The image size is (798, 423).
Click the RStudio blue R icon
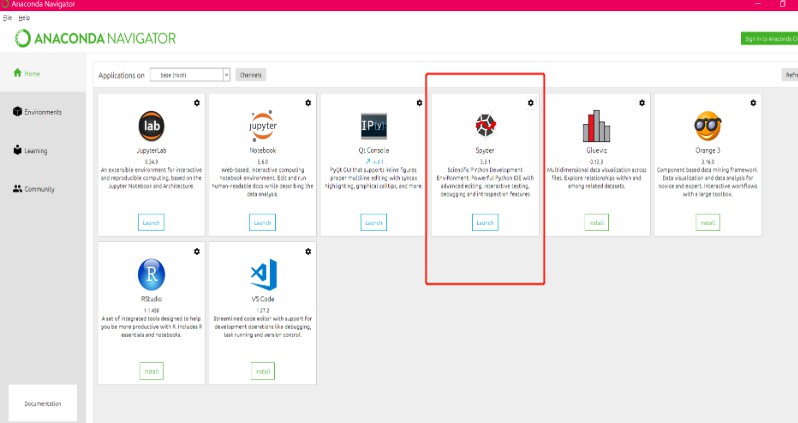[151, 274]
